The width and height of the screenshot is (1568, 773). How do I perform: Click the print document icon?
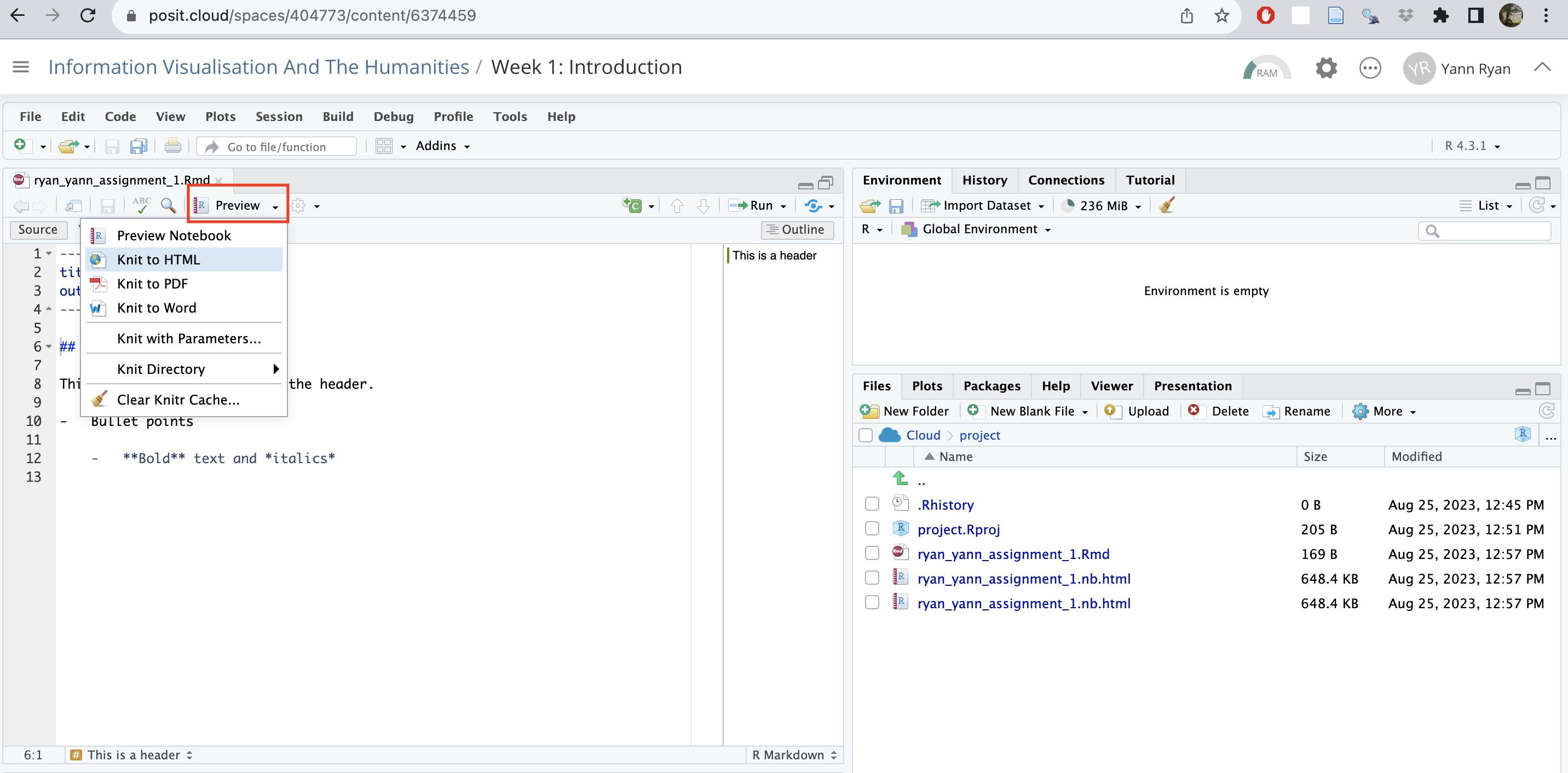pos(173,146)
